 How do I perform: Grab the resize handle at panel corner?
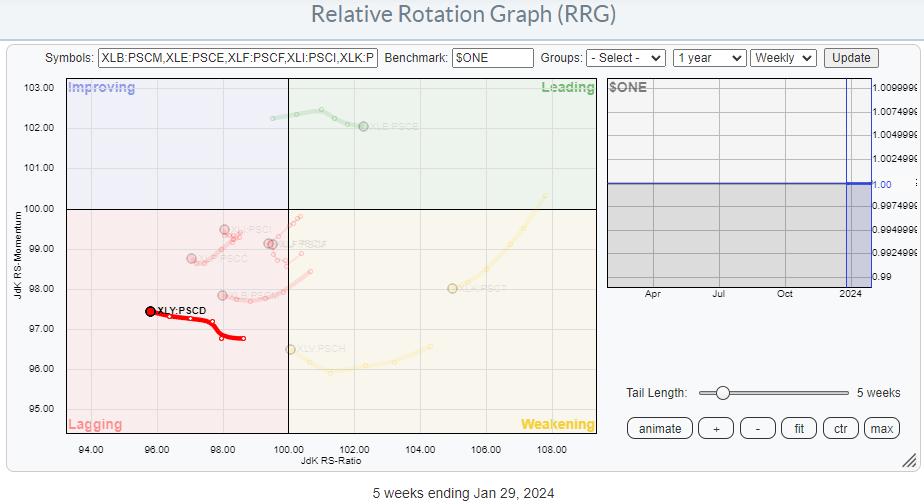[x=908, y=461]
